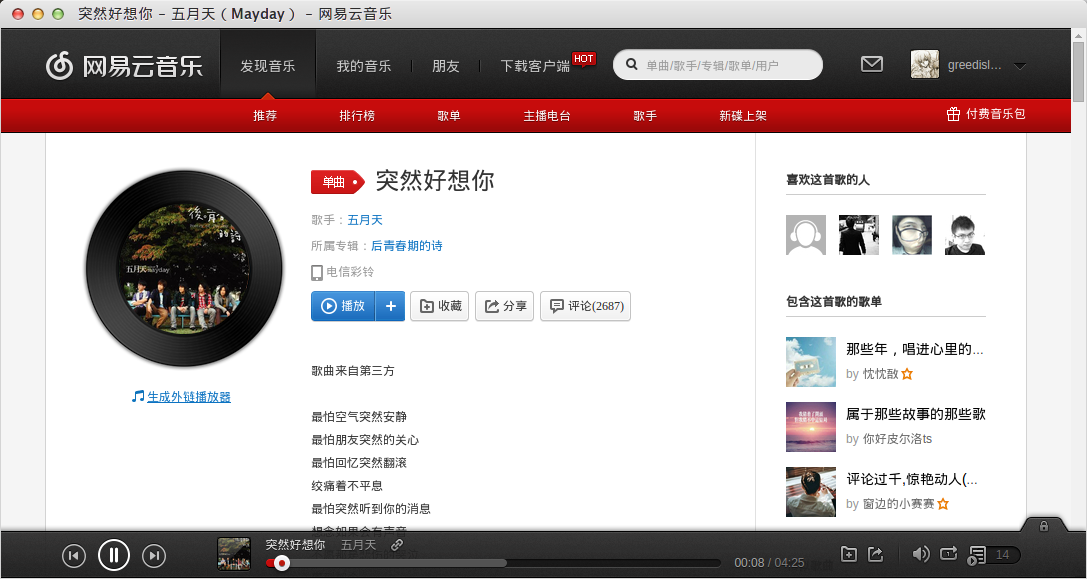Viewport: 1087px width, 579px height.
Task: Open the 我的音乐 tab
Action: (x=363, y=66)
